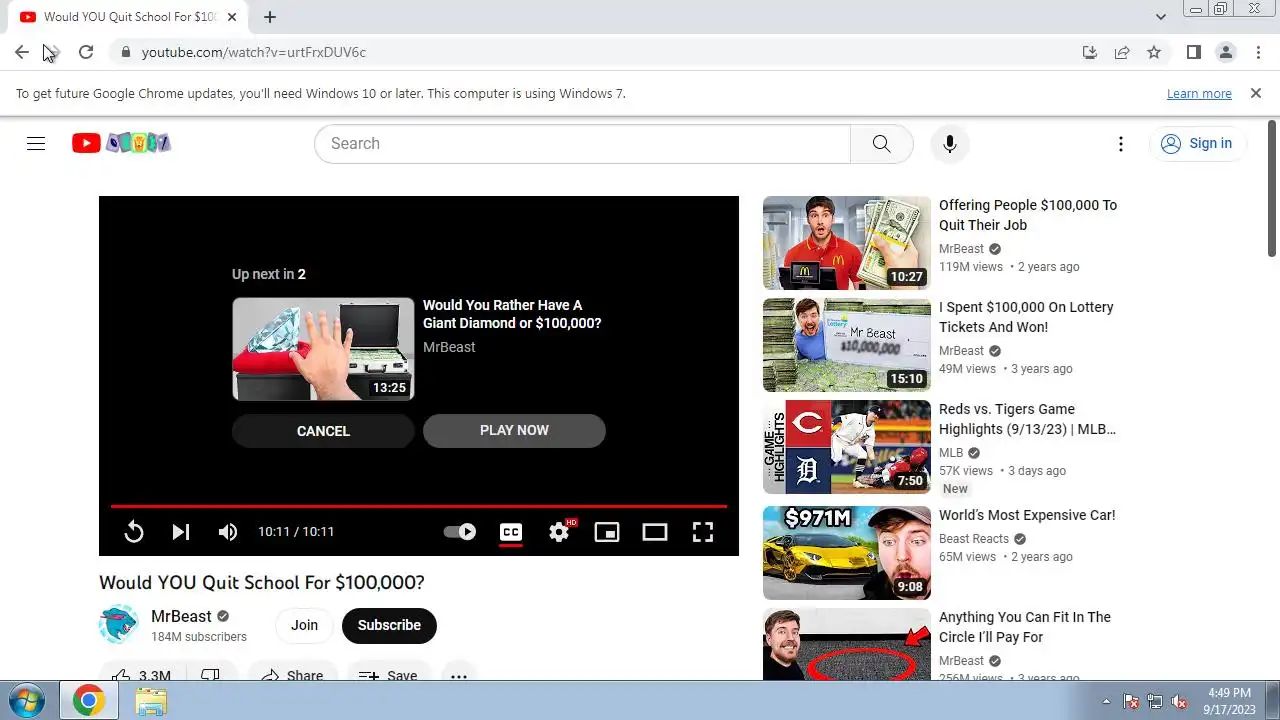Open "World's Most Expensive Car!" video title
Screen dimensions: 1280x720
pyautogui.click(x=1027, y=515)
